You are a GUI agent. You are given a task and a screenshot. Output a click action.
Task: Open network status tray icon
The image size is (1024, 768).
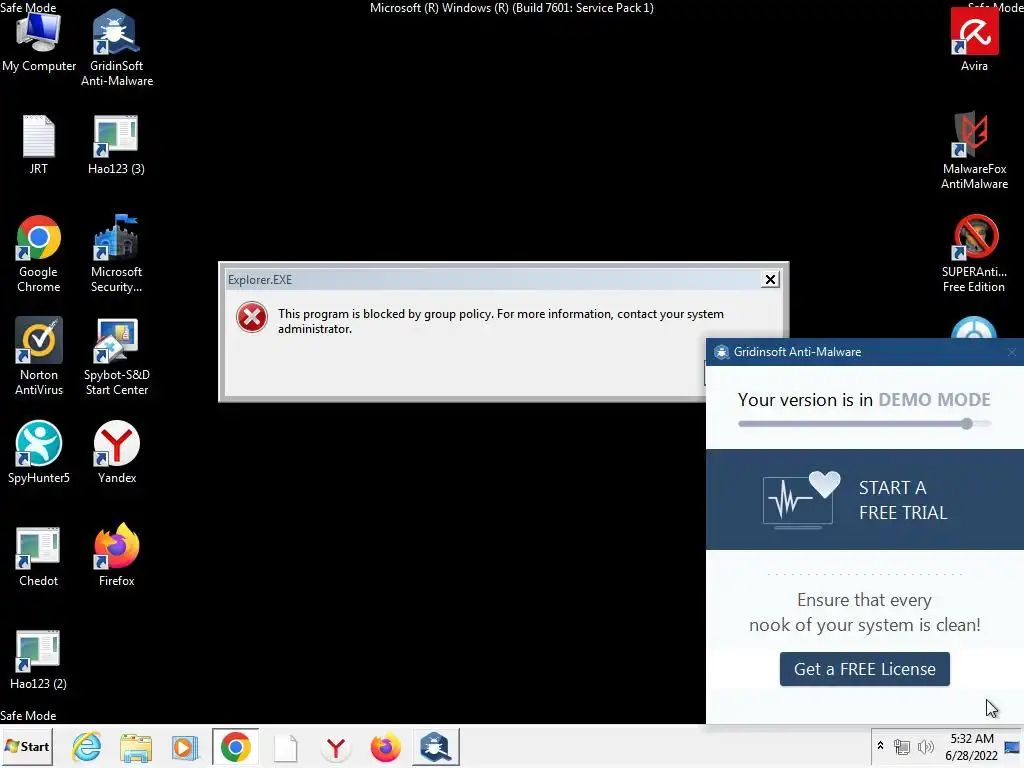pos(902,746)
